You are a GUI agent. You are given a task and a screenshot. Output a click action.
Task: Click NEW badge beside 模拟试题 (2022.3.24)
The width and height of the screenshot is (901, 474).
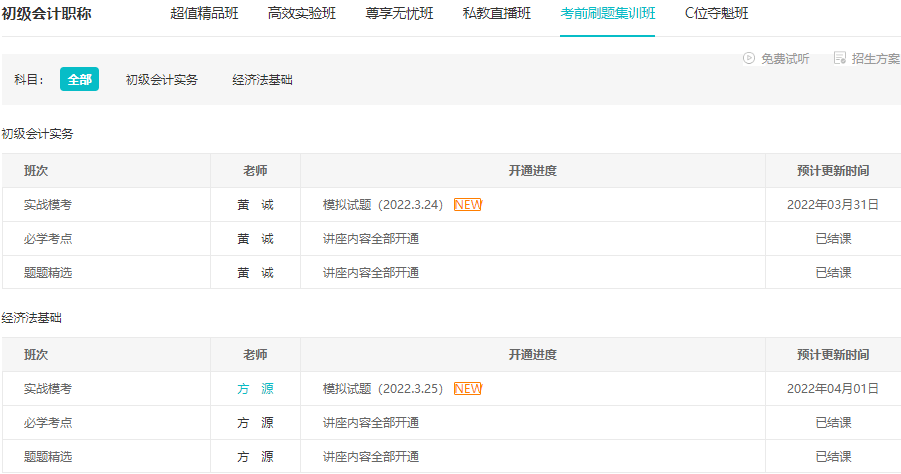(467, 205)
